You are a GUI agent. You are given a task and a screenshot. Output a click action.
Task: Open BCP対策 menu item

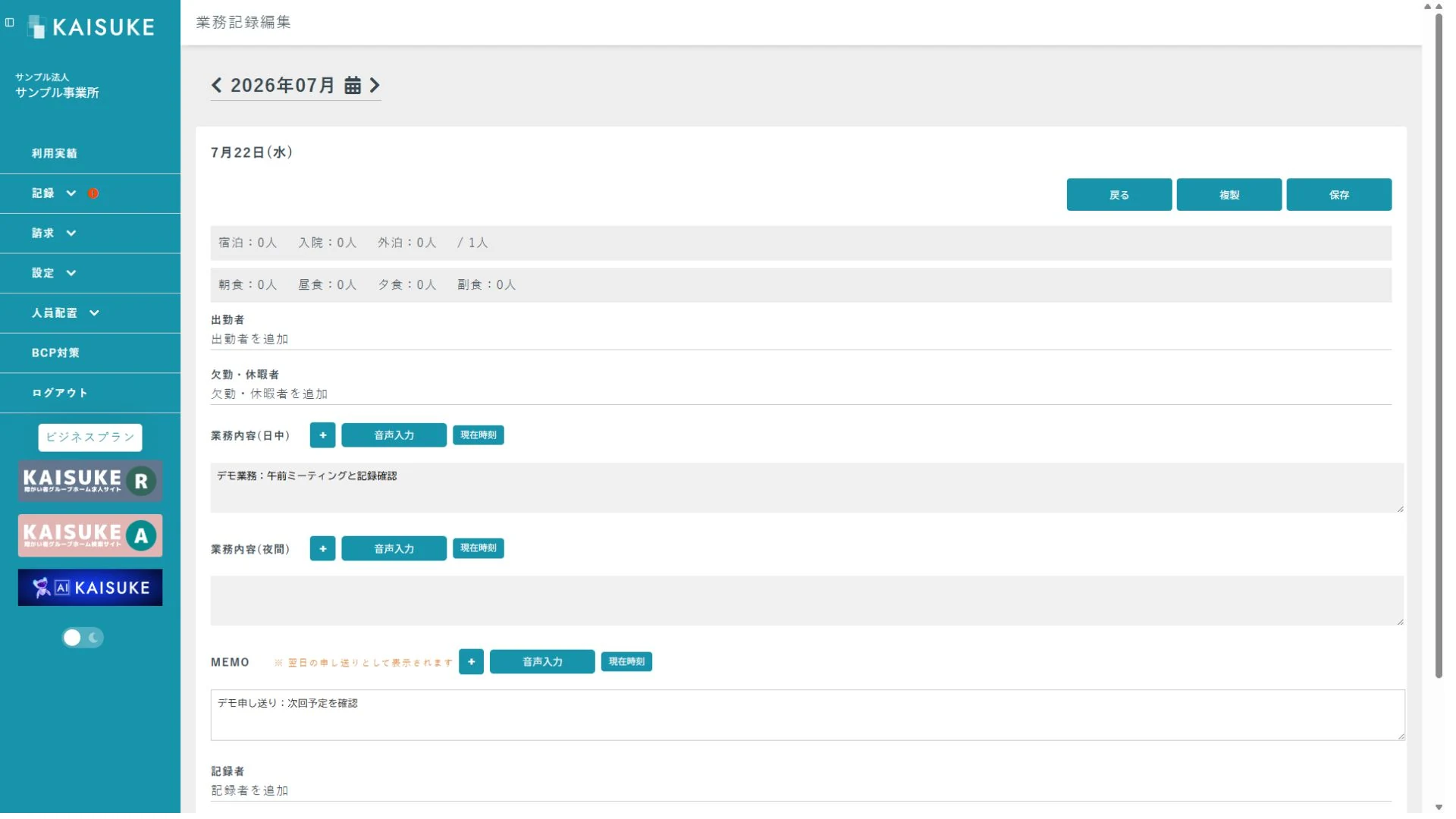point(90,353)
